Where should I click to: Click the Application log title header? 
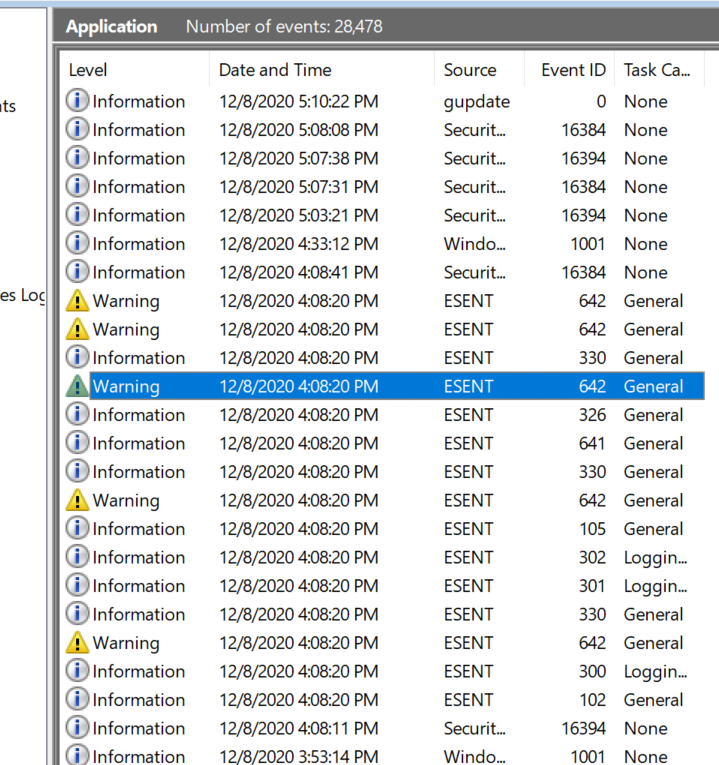111,26
